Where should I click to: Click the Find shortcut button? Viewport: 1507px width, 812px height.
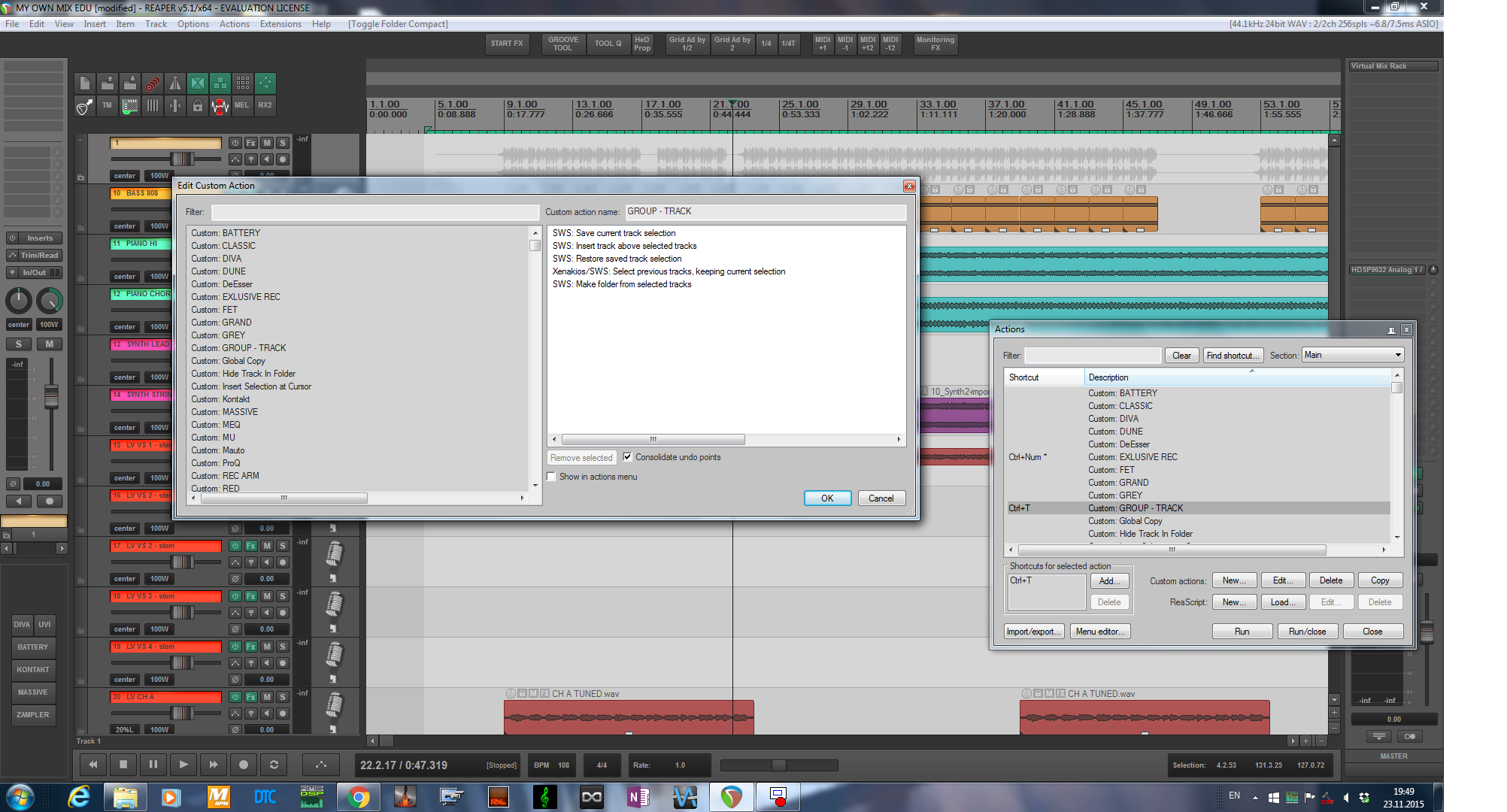point(1233,356)
